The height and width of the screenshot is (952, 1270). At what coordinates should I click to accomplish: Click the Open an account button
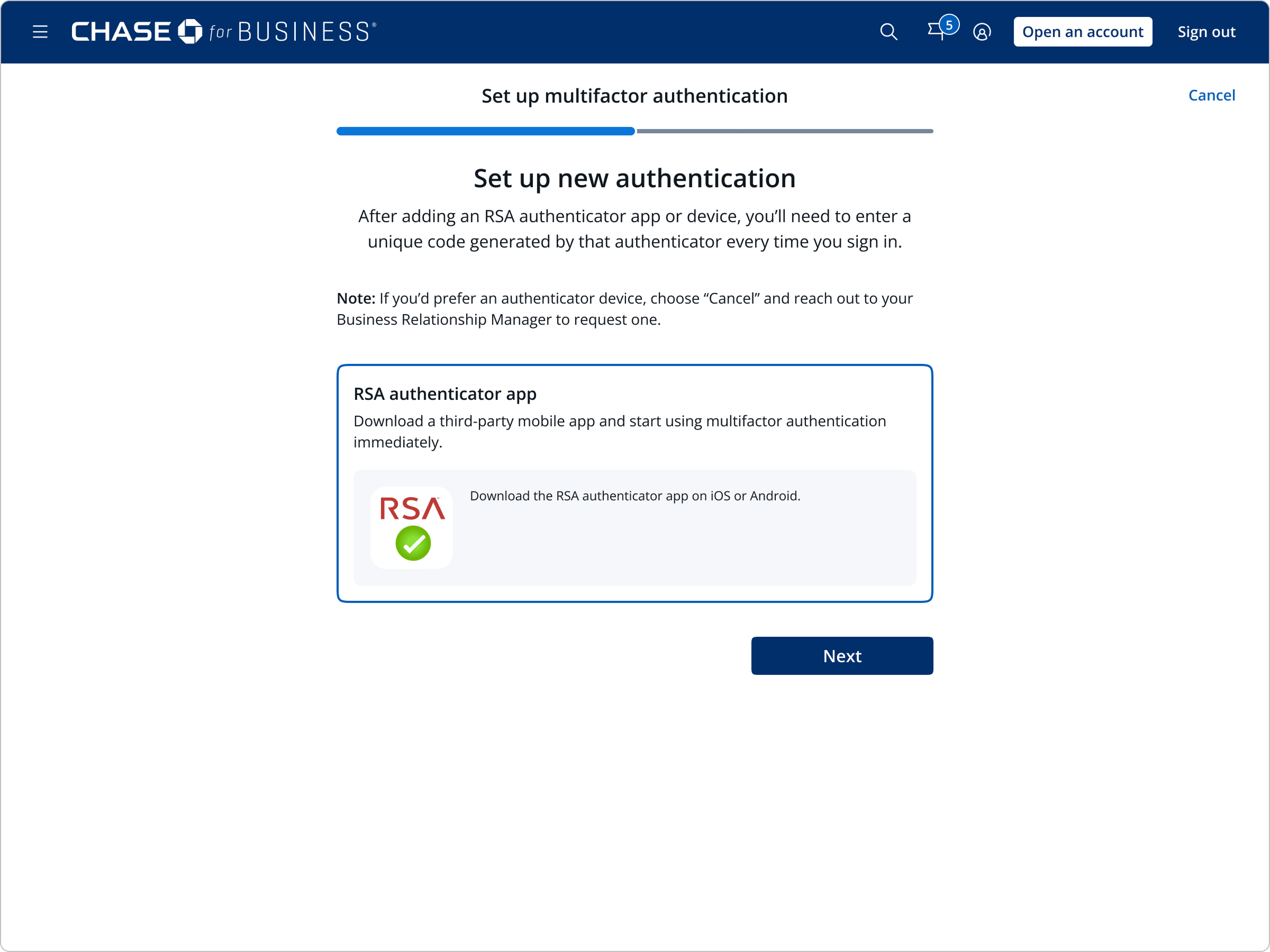coord(1082,32)
